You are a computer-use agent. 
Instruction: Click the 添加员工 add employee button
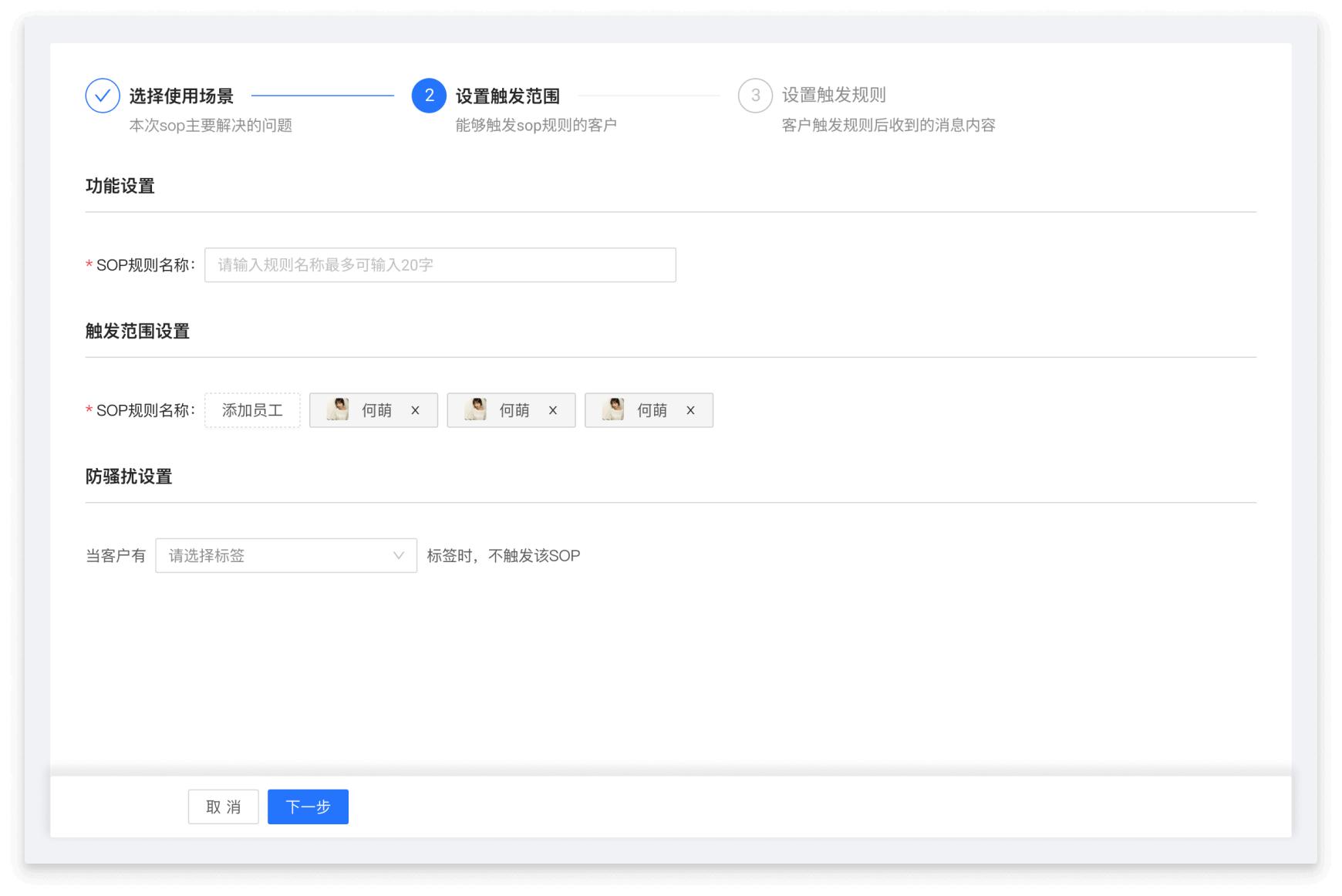tap(252, 410)
